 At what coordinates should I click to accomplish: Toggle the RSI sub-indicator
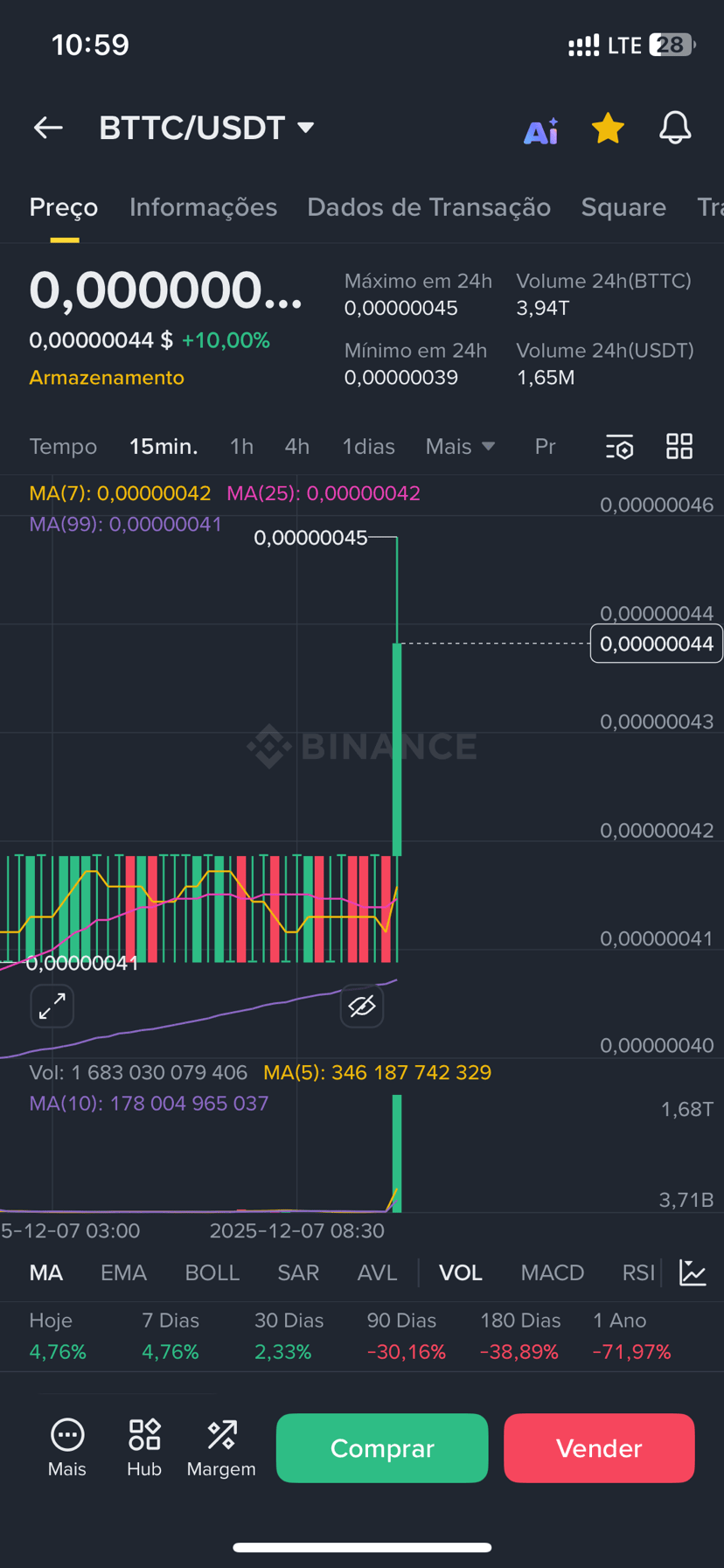click(638, 1273)
